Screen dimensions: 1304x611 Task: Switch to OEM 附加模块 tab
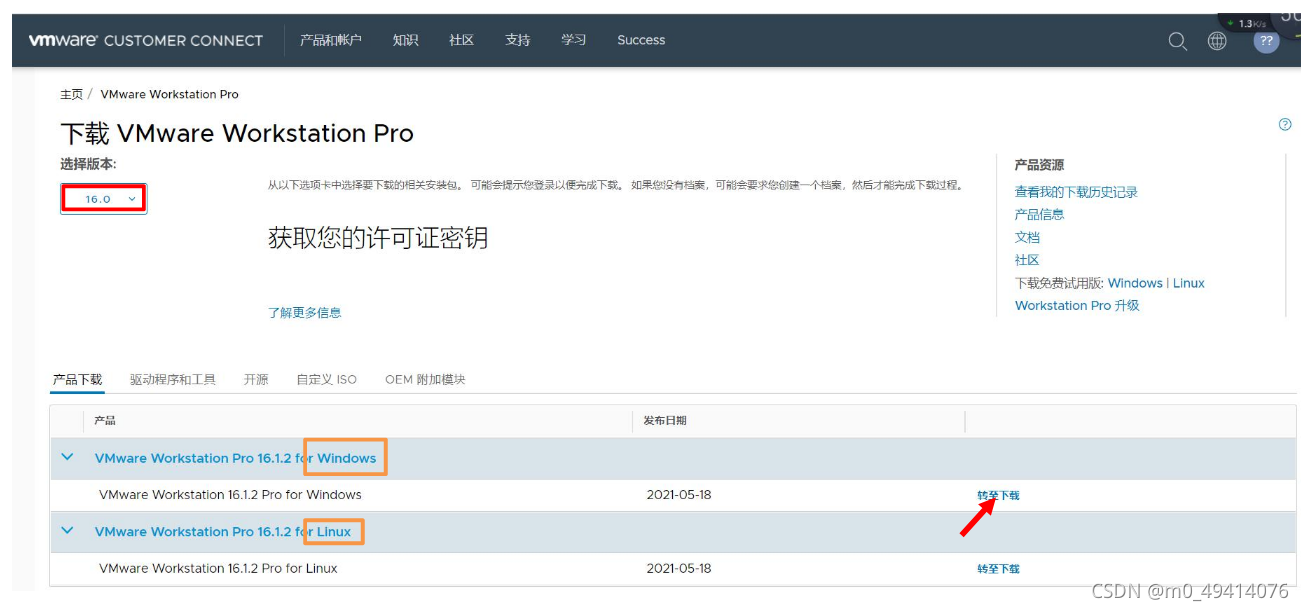[x=425, y=380]
